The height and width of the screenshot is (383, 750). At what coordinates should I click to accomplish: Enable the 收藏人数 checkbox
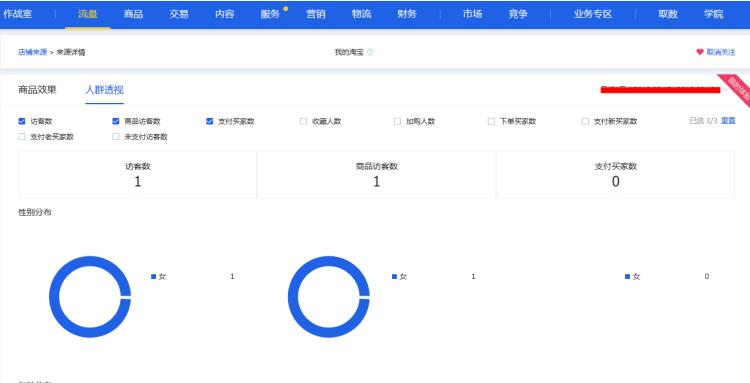click(x=303, y=121)
